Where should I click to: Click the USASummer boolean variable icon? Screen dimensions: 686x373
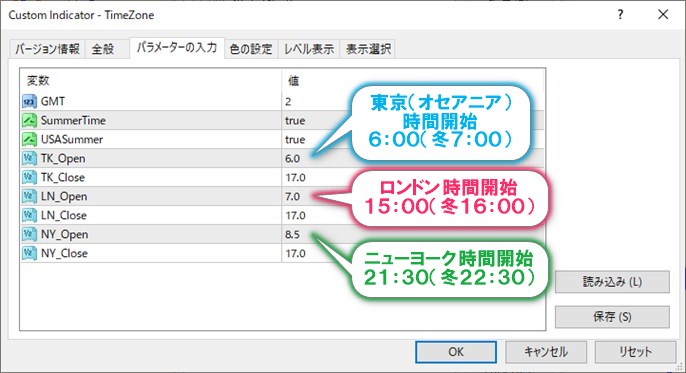click(x=29, y=139)
